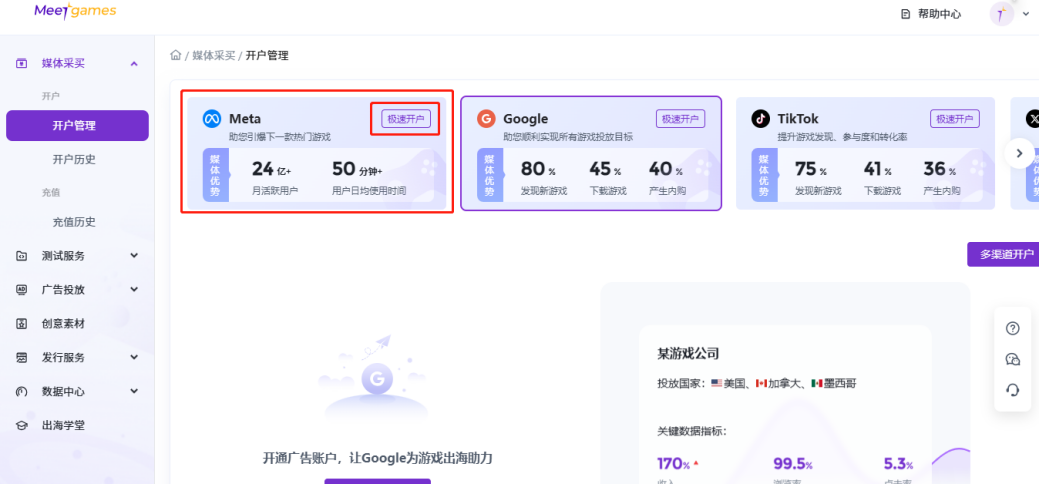Select 充值历史 in the sidebar
Viewport: 1039px width, 484px height.
pos(74,222)
